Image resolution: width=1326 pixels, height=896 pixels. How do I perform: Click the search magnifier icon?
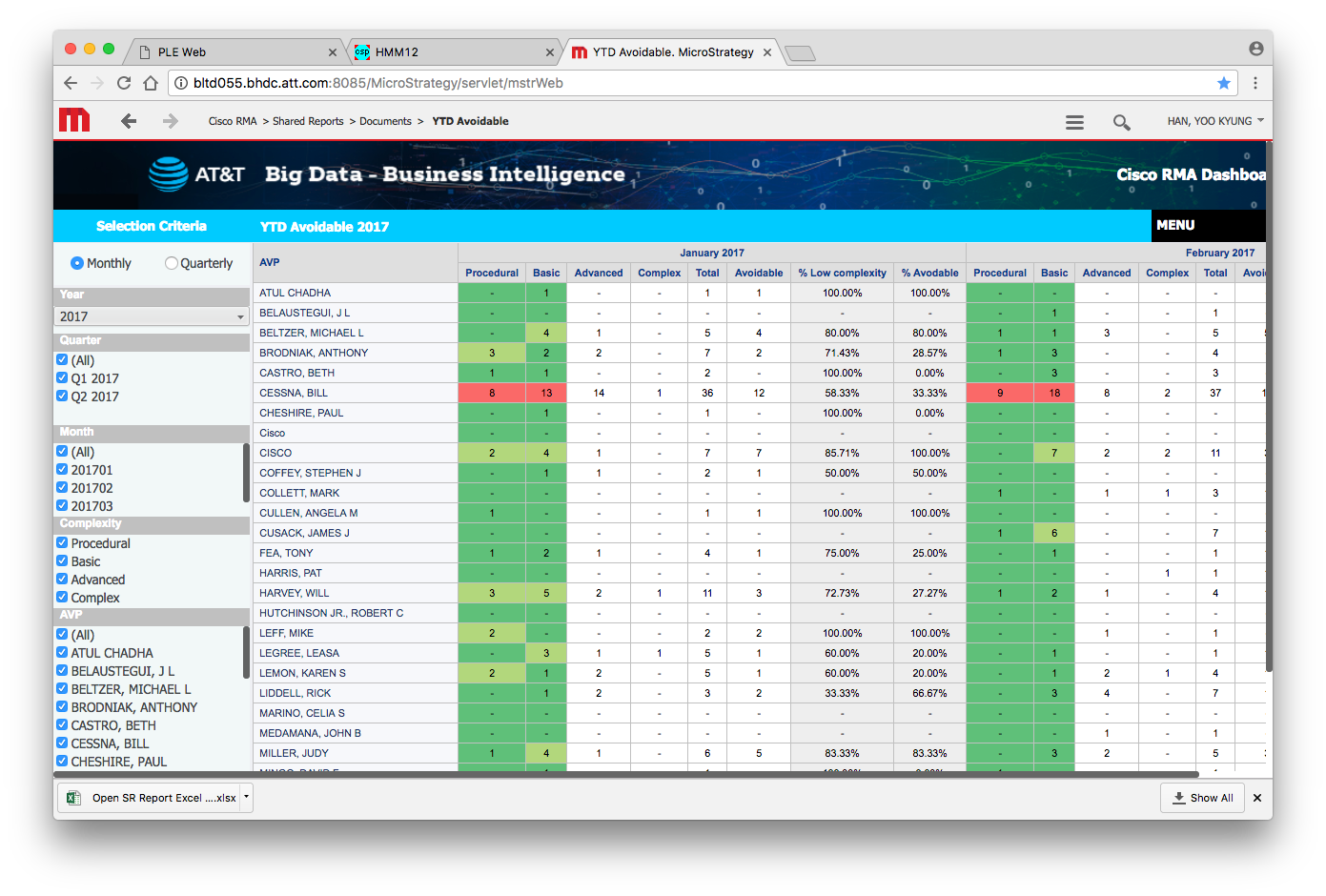point(1121,122)
